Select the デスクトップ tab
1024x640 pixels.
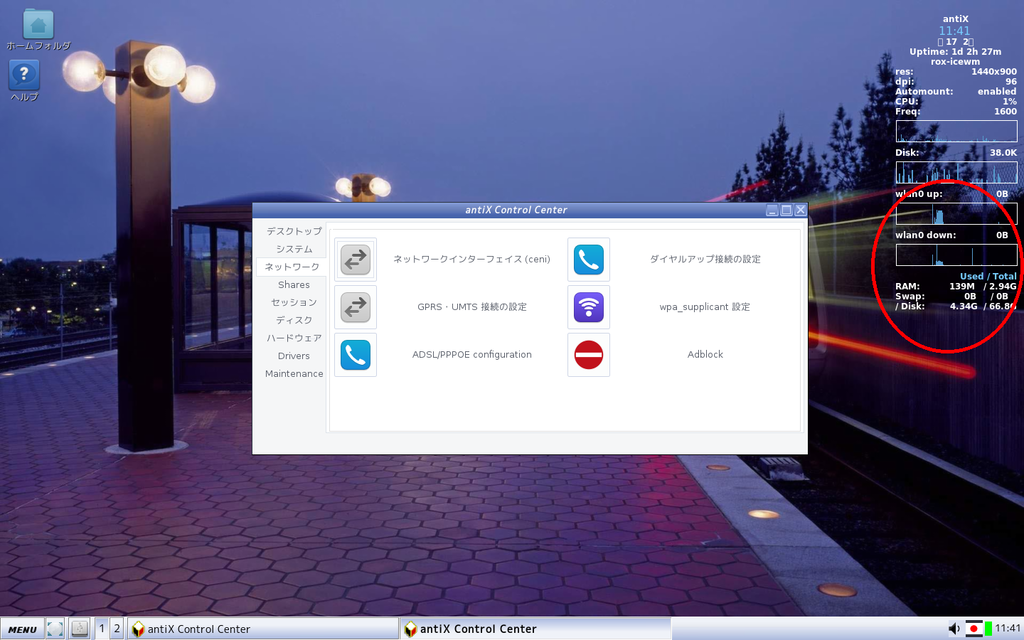pyautogui.click(x=294, y=231)
